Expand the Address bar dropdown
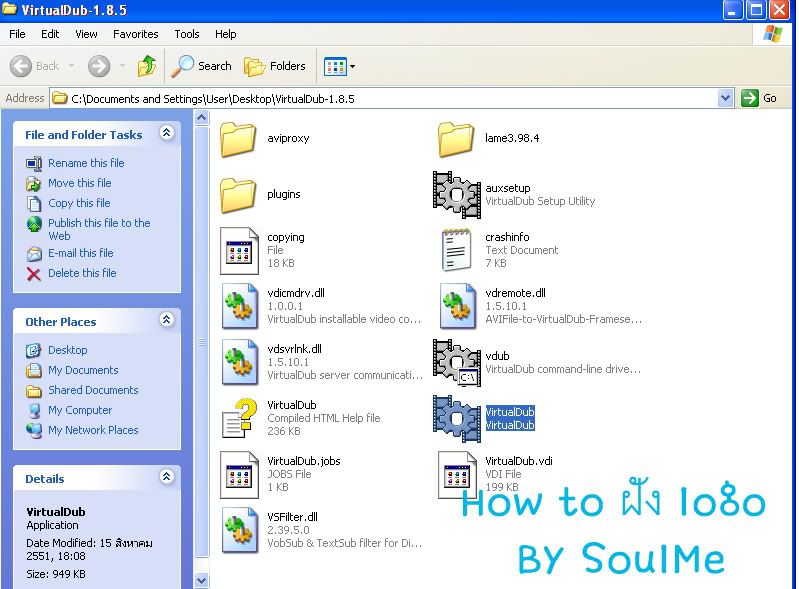 [x=725, y=98]
